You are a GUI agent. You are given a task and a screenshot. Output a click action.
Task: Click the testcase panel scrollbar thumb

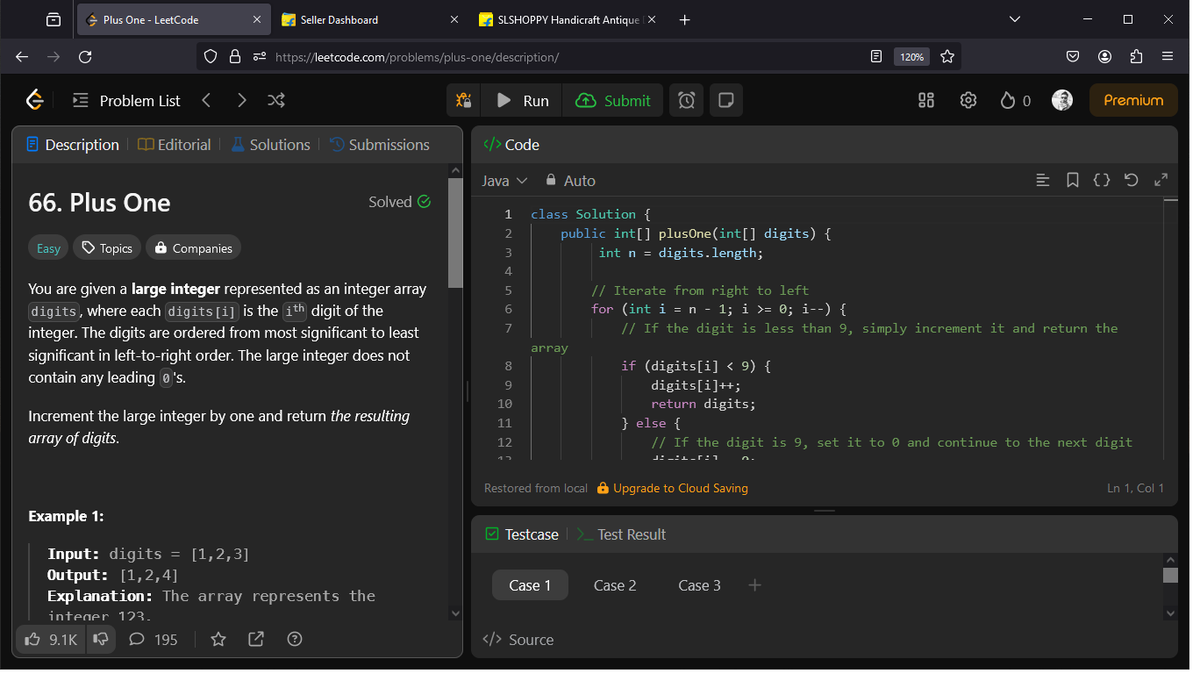coord(1170,574)
